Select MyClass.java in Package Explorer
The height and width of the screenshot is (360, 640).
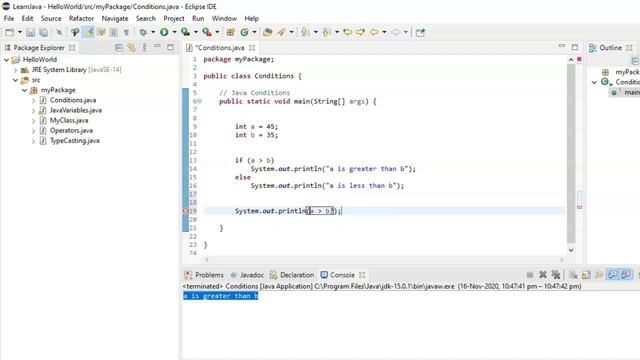[x=69, y=120]
